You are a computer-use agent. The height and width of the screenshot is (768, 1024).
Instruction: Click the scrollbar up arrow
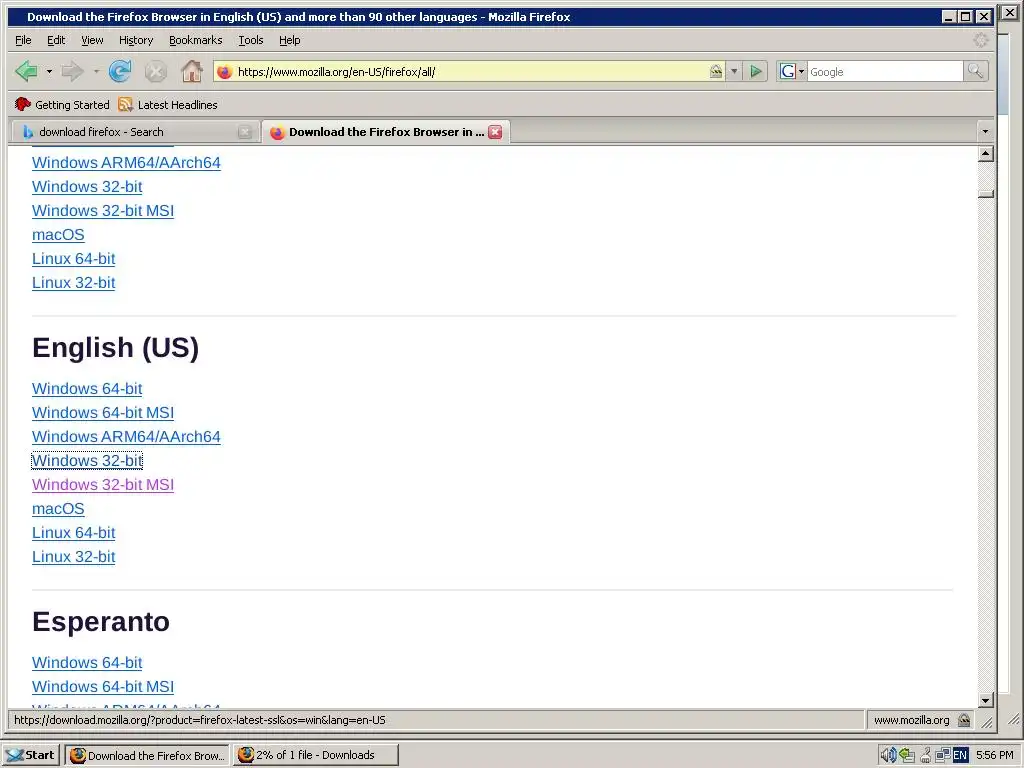pos(986,154)
